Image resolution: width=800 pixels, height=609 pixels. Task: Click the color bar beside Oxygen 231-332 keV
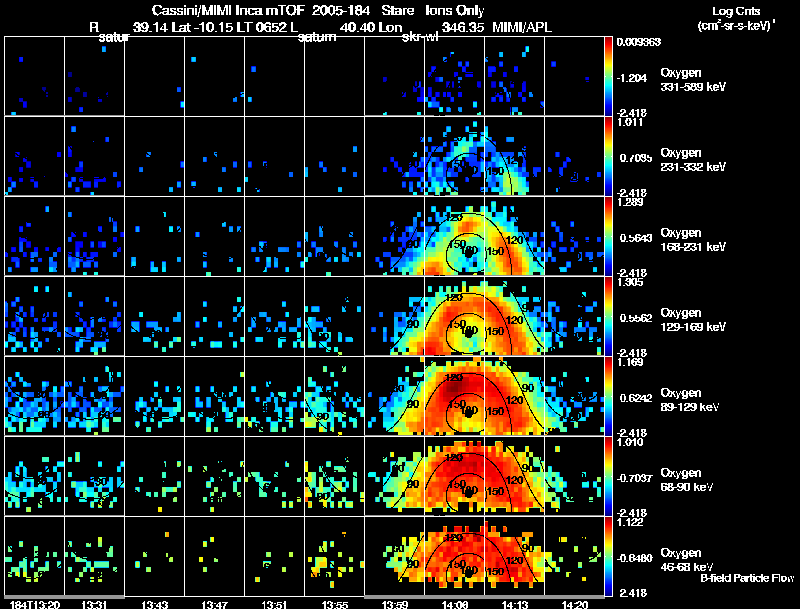point(608,156)
